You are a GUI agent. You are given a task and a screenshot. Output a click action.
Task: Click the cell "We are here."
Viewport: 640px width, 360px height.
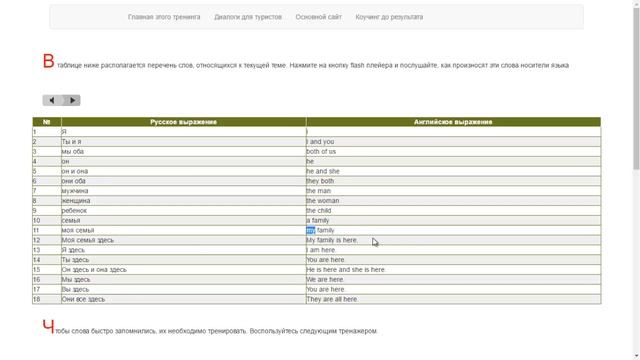[x=453, y=280]
